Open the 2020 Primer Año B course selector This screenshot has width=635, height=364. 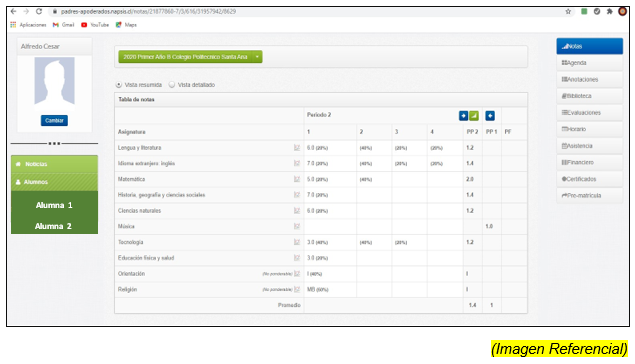pos(185,57)
